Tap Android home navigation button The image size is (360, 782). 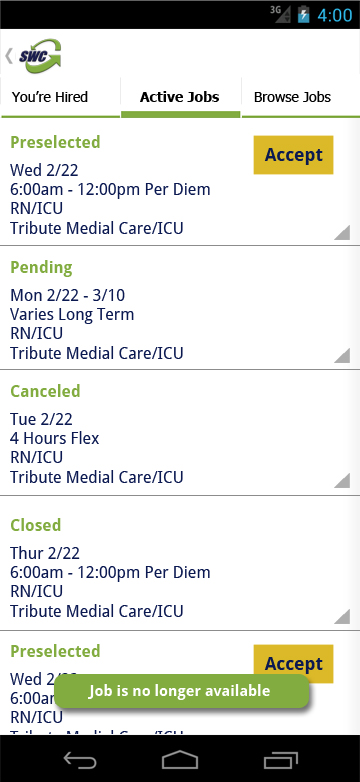click(x=180, y=760)
